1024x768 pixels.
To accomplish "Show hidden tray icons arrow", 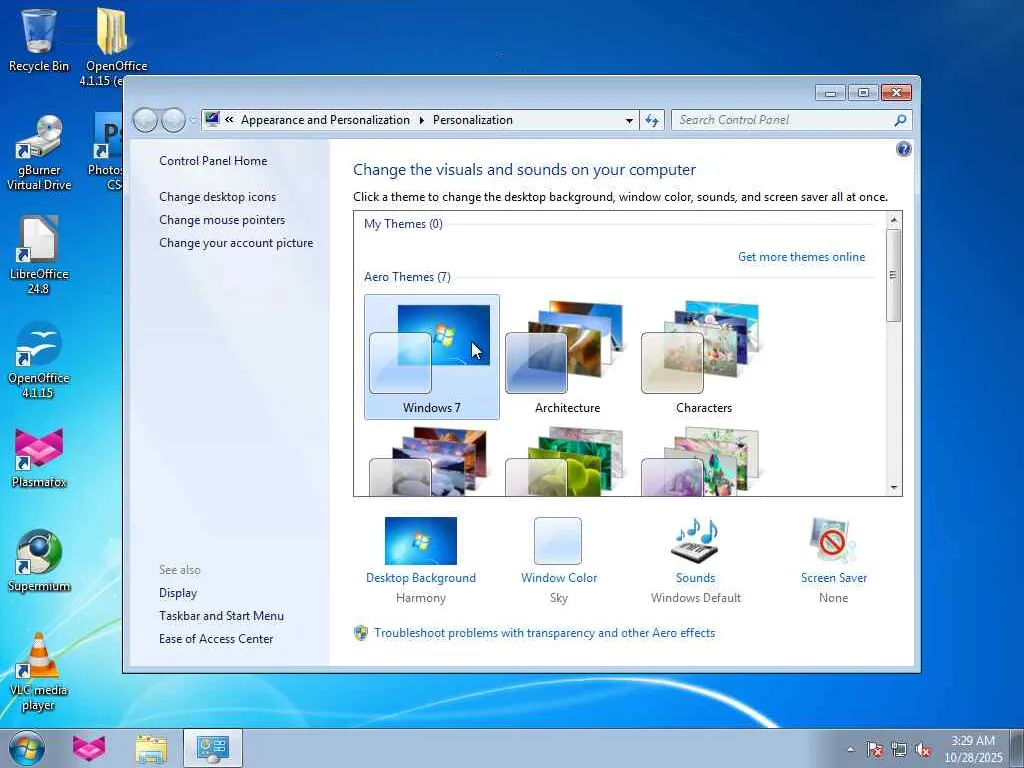I will point(850,749).
